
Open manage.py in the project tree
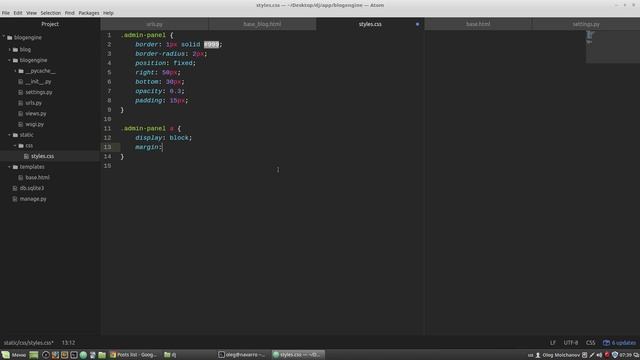pos(33,199)
